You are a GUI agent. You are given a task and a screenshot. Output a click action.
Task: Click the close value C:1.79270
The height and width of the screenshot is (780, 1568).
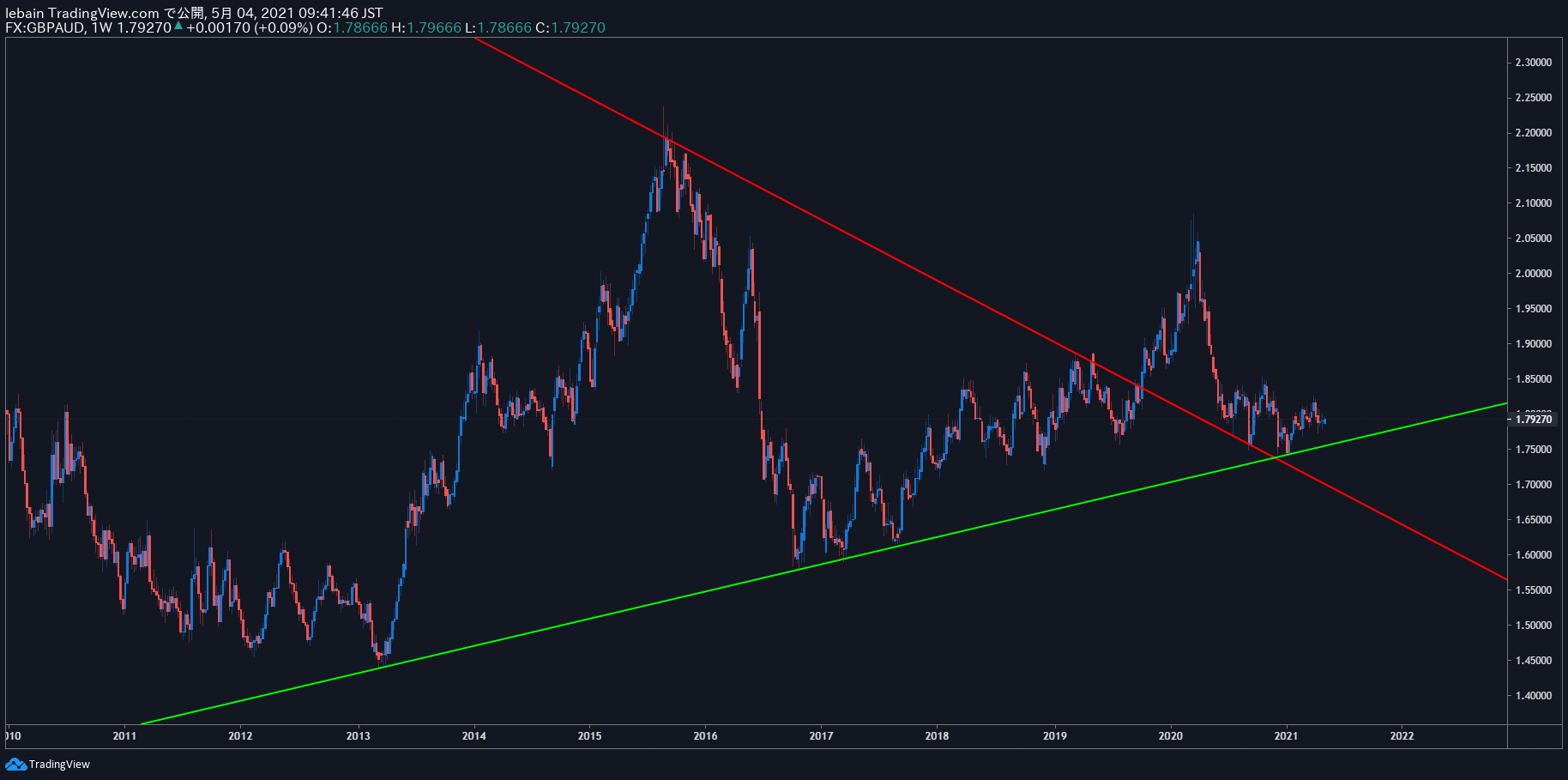(x=570, y=27)
